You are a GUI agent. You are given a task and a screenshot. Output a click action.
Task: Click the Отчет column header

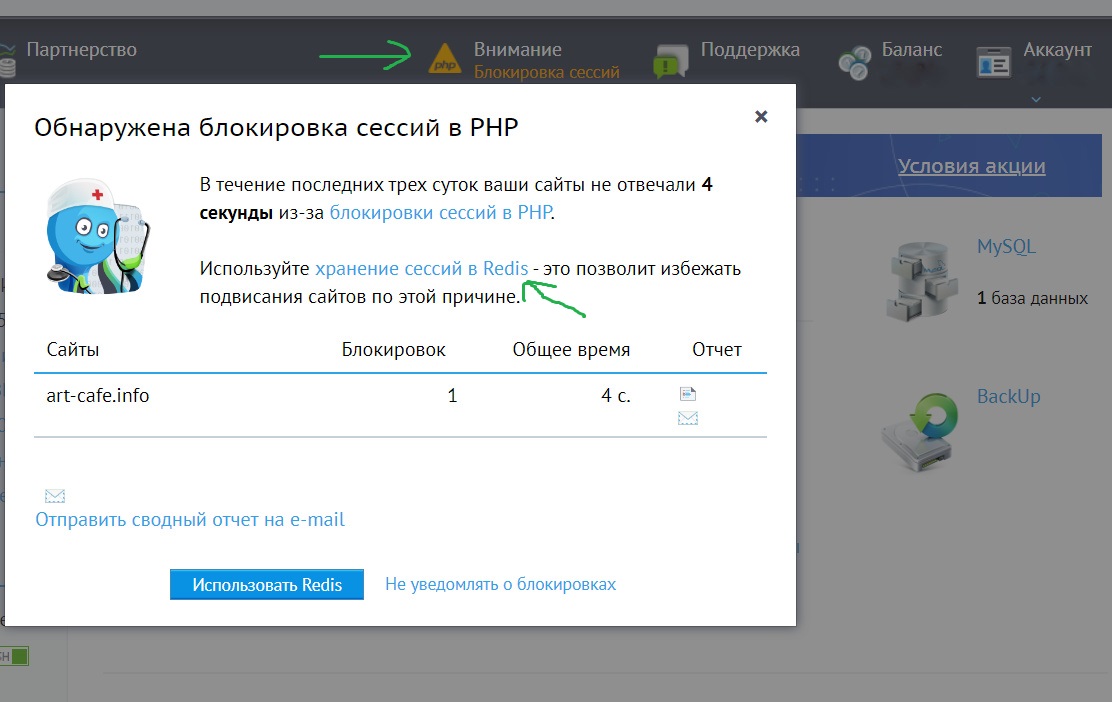pos(717,350)
